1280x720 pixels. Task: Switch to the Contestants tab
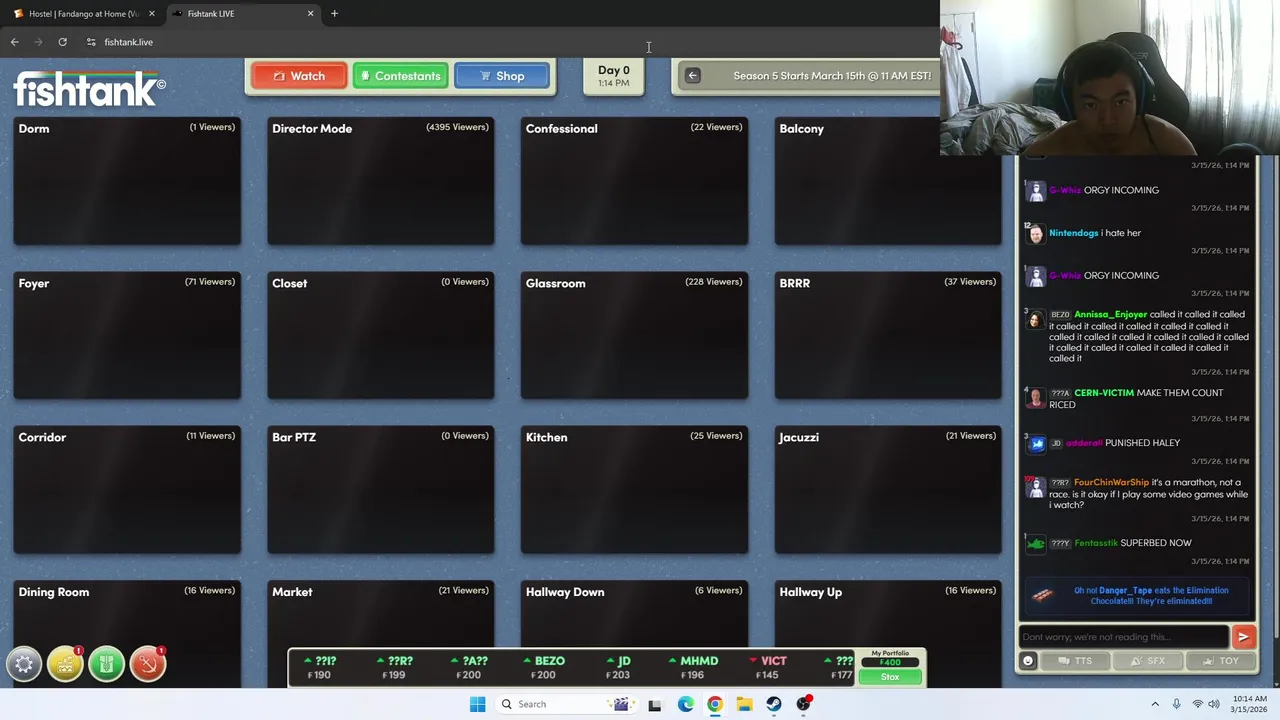point(400,76)
